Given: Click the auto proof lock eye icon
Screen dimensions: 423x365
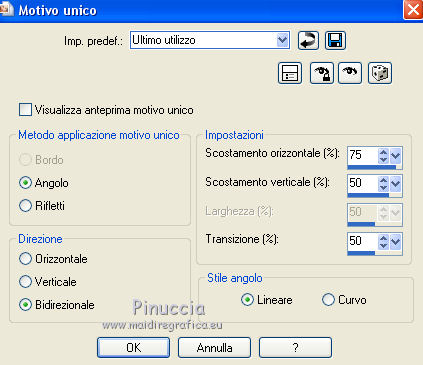Looking at the screenshot, I should pos(321,73).
